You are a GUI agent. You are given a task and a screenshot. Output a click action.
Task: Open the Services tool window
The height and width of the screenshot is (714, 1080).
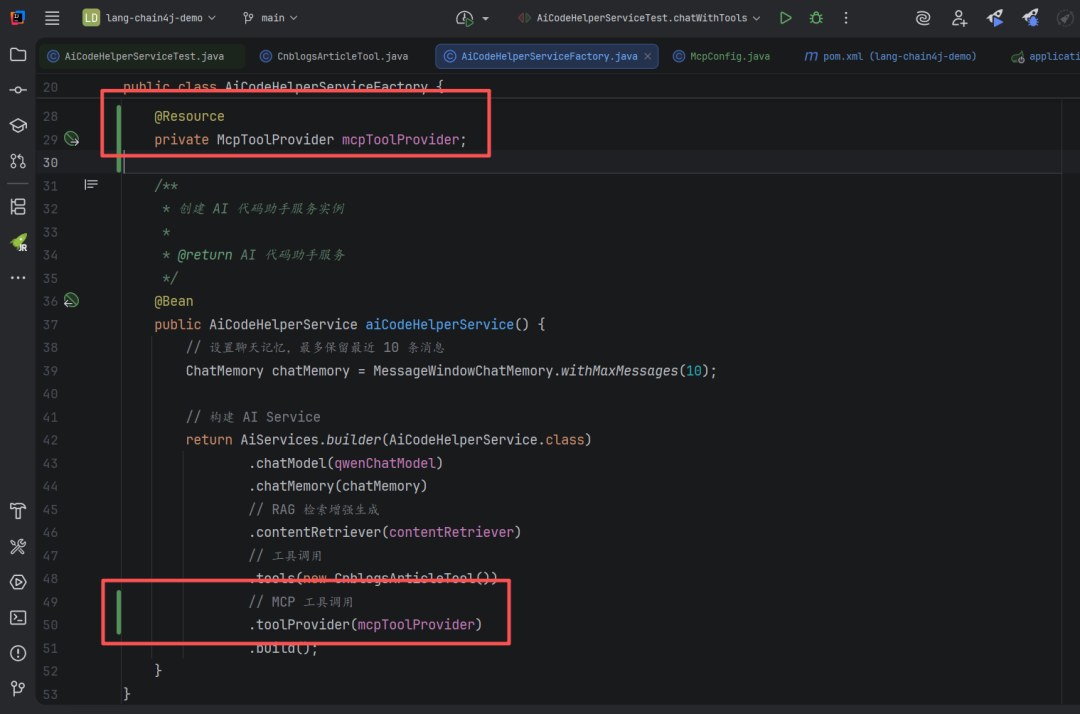coord(18,582)
